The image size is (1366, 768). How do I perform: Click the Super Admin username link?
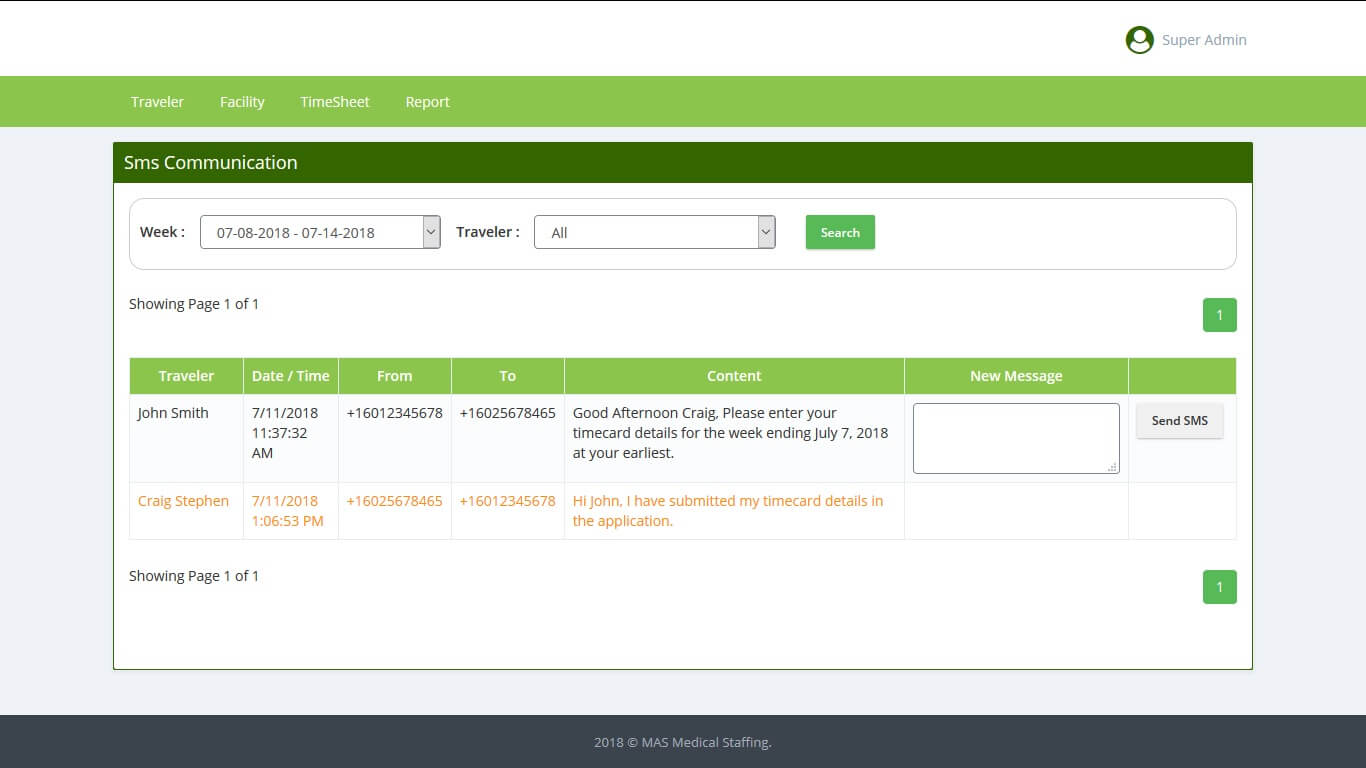[1204, 40]
